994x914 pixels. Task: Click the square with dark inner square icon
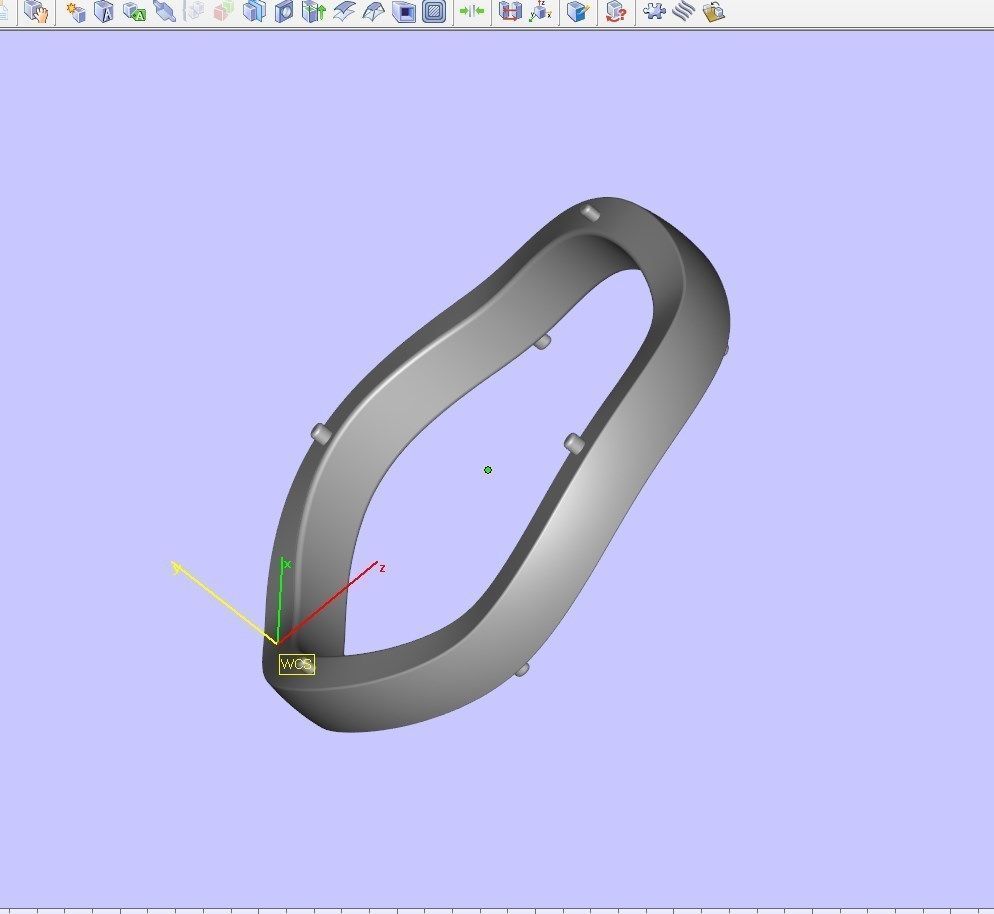click(x=404, y=11)
